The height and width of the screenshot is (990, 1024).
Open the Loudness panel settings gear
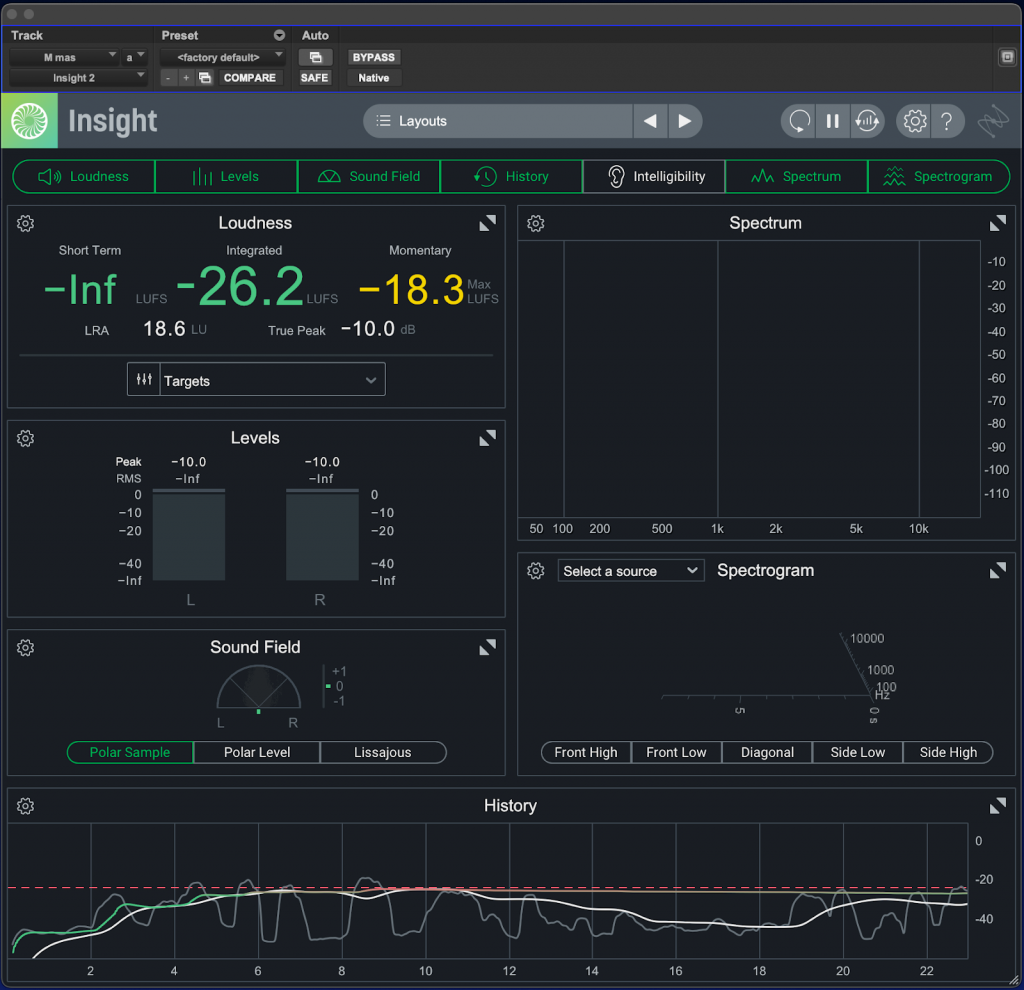(x=25, y=223)
